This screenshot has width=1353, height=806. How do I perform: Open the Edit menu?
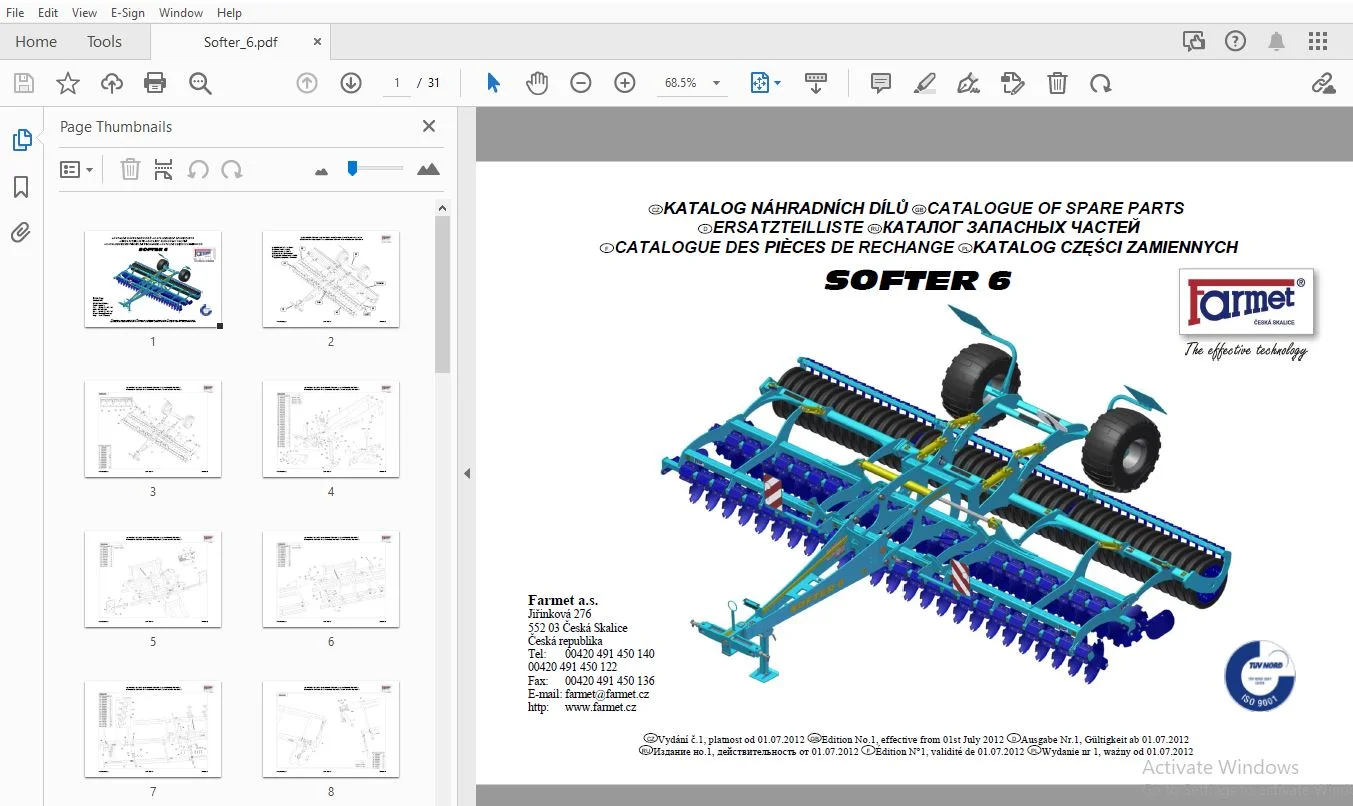[x=48, y=13]
